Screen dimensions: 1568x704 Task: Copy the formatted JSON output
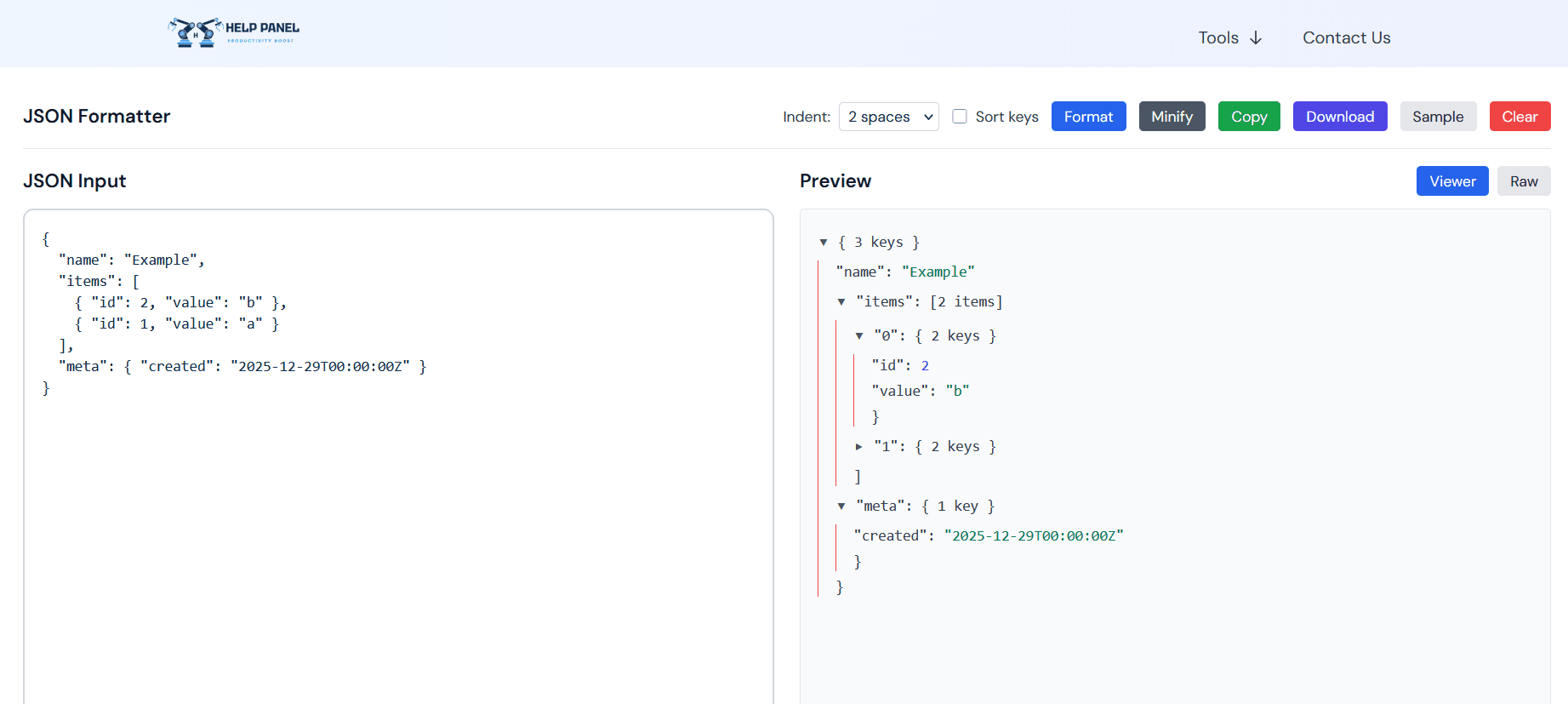pyautogui.click(x=1248, y=117)
